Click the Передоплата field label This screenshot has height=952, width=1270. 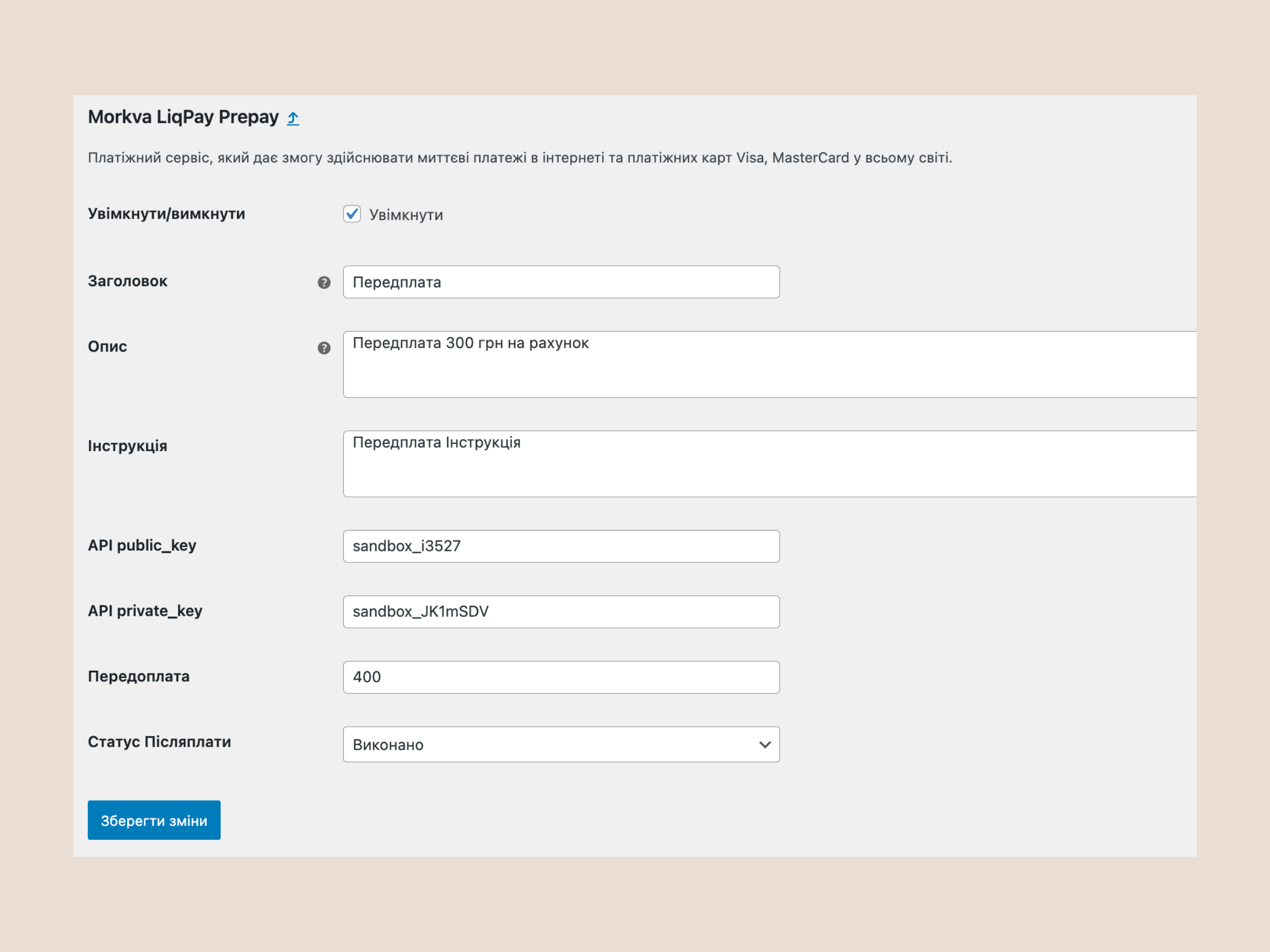(138, 676)
